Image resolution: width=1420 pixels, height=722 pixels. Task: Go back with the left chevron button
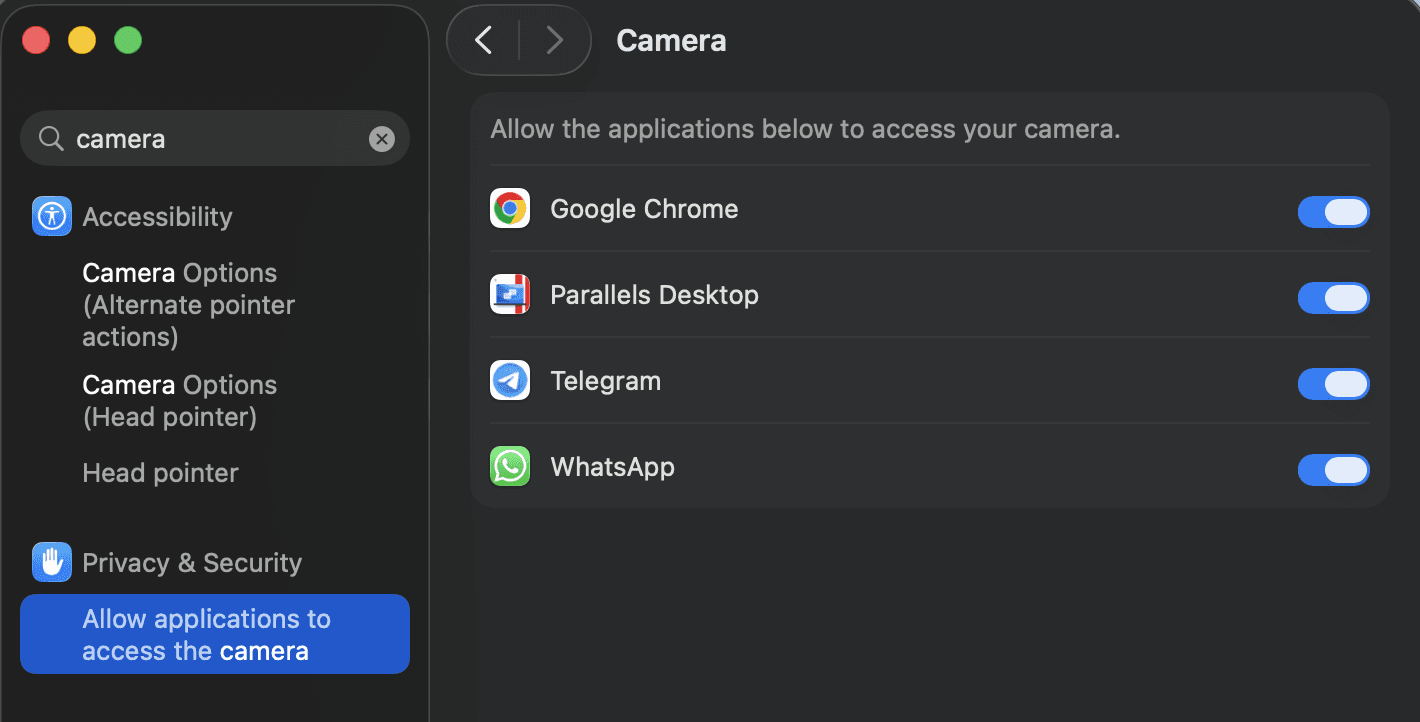pyautogui.click(x=483, y=40)
